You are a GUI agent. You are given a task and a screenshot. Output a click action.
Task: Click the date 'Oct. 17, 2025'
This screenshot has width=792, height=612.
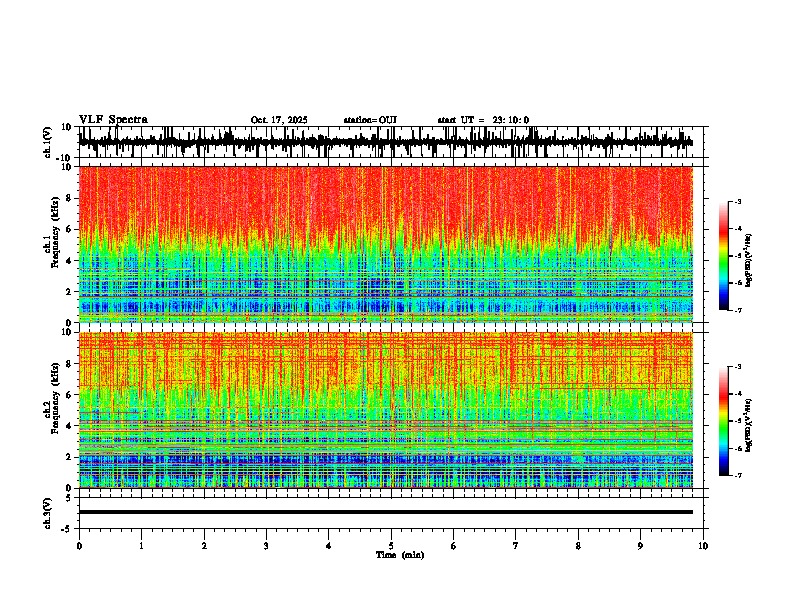pyautogui.click(x=279, y=120)
